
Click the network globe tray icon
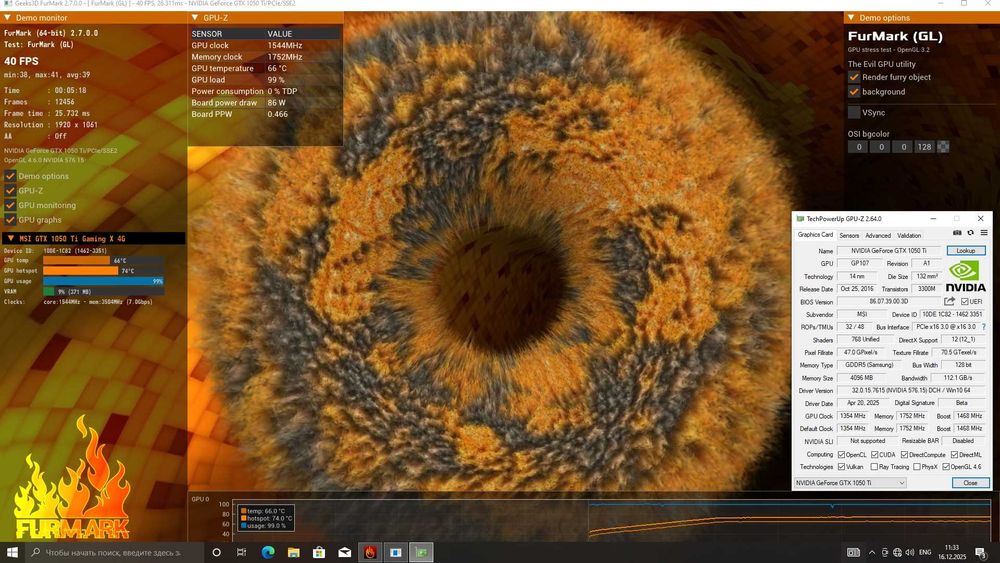tap(897, 552)
